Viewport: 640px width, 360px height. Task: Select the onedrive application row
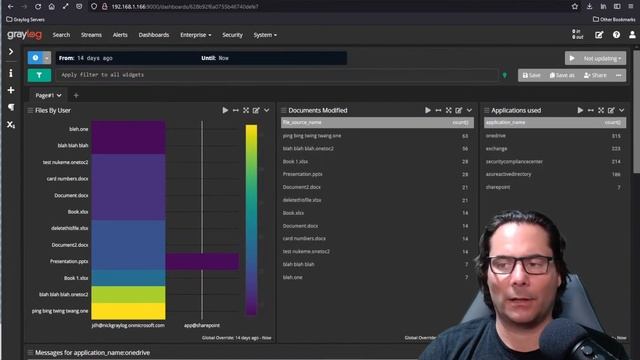click(x=555, y=136)
